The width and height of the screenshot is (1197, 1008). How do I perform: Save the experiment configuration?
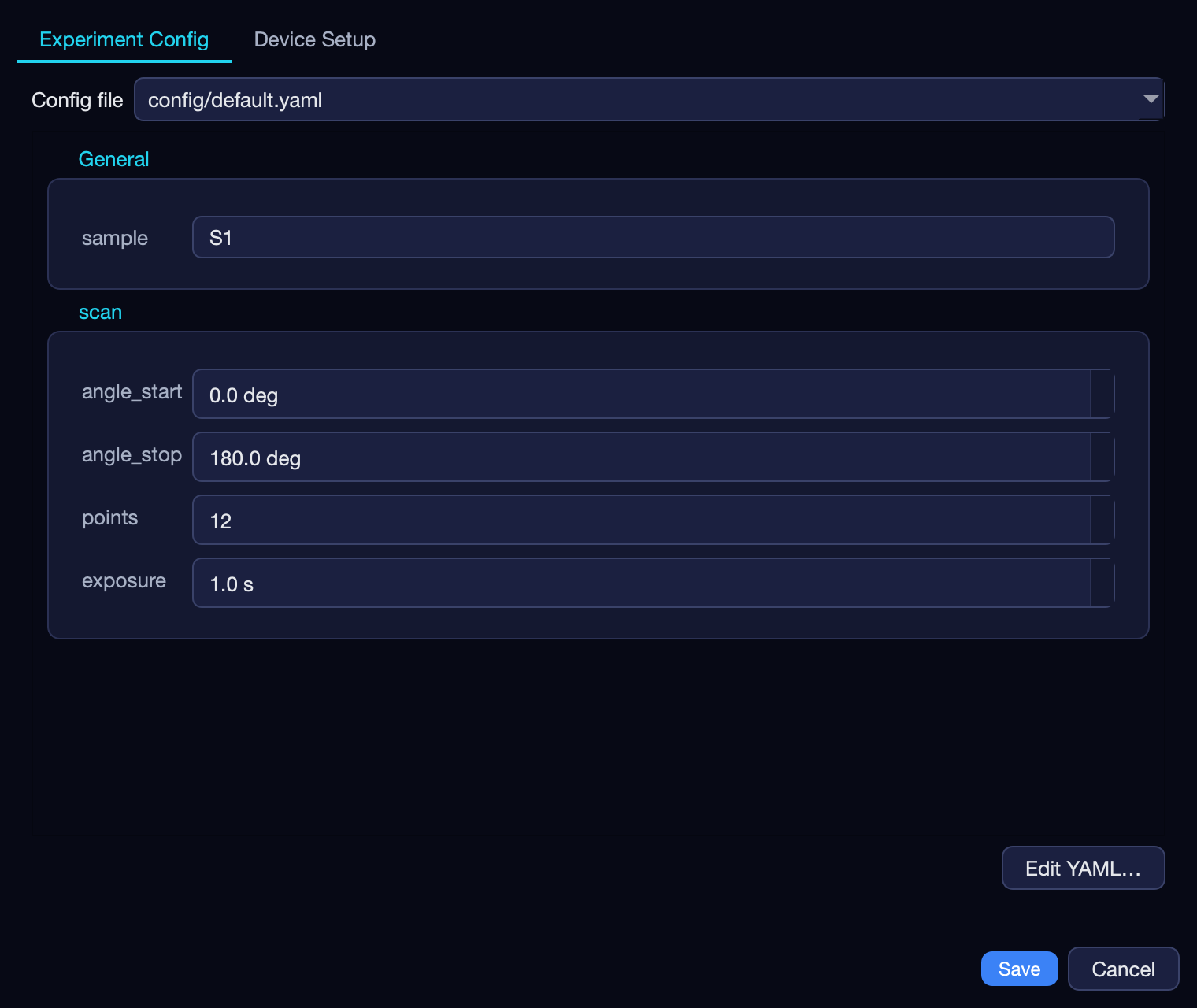(x=1020, y=969)
